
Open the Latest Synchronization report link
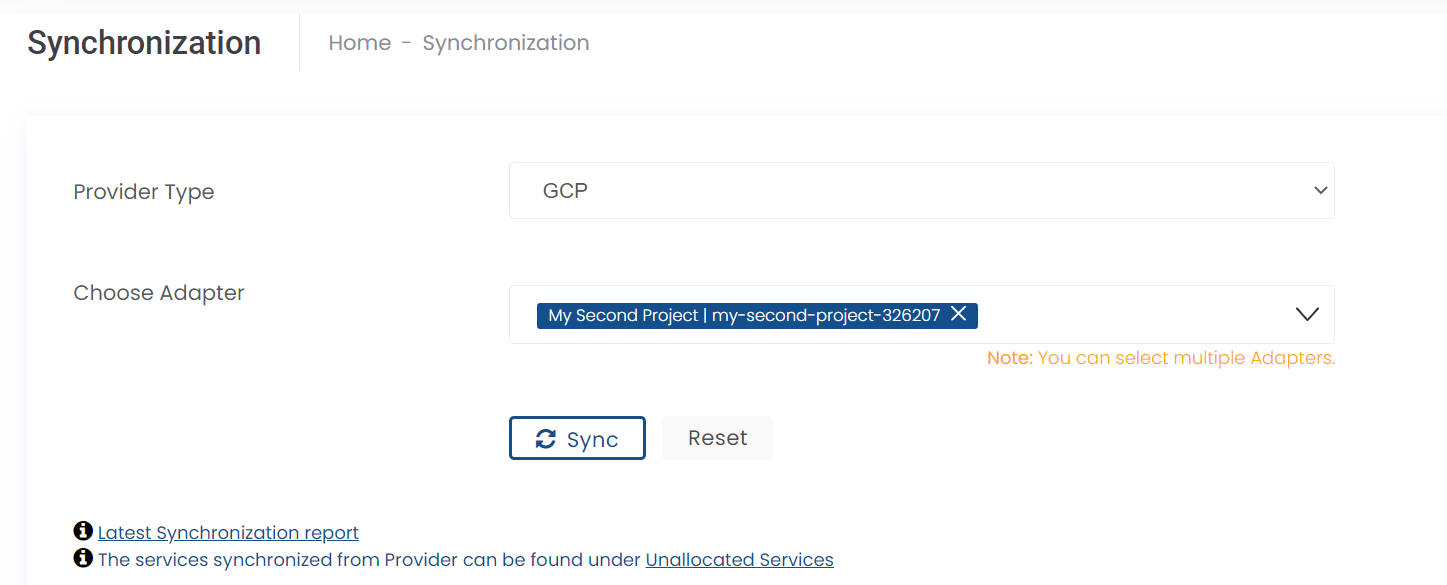[x=228, y=533]
